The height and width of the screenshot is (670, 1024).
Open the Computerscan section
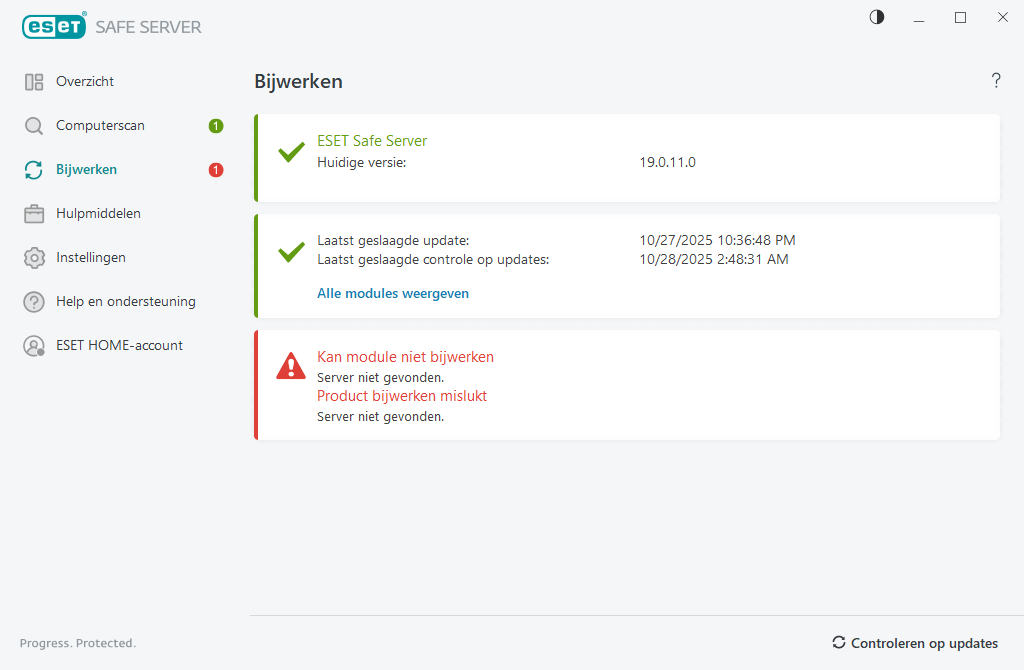(x=100, y=126)
